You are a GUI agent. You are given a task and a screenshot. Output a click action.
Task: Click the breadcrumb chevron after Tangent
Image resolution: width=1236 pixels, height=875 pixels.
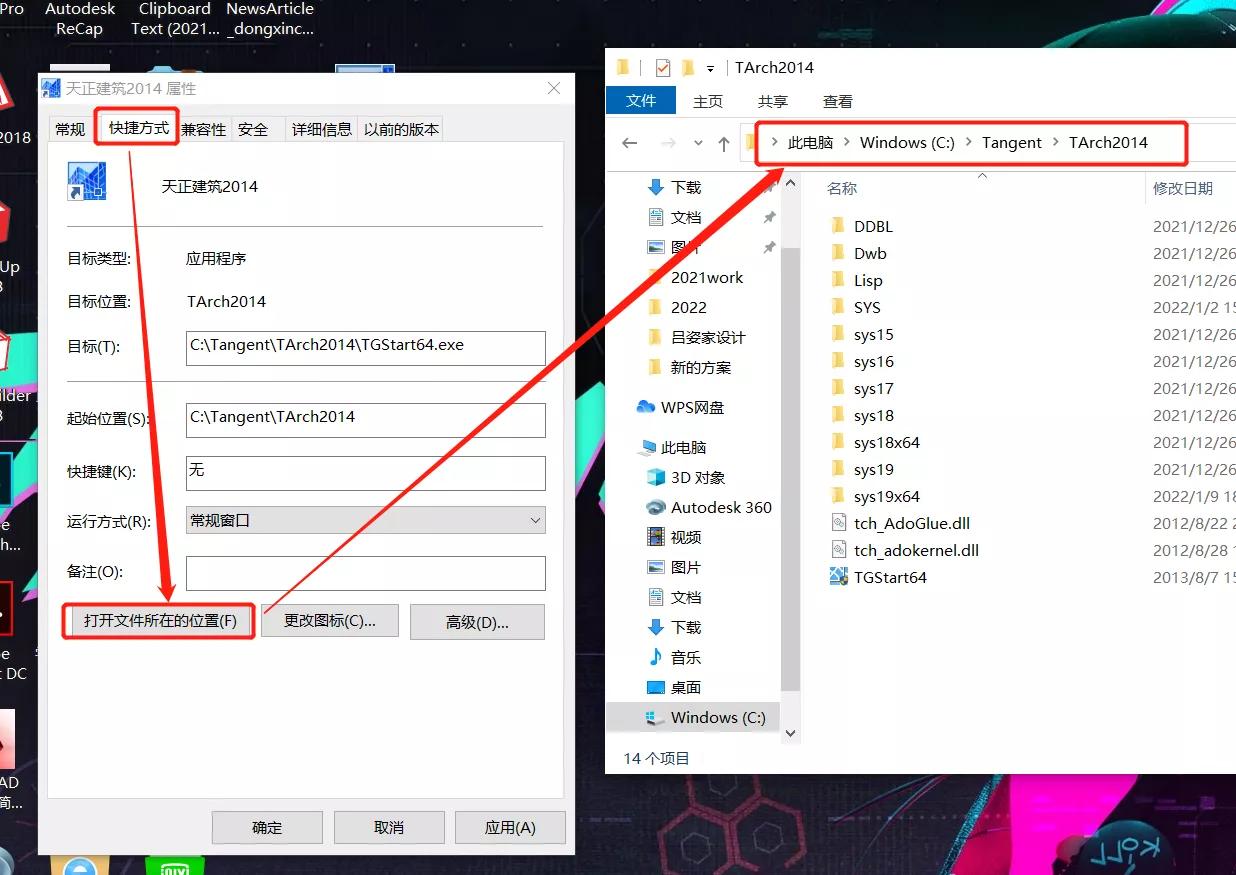coord(1055,143)
